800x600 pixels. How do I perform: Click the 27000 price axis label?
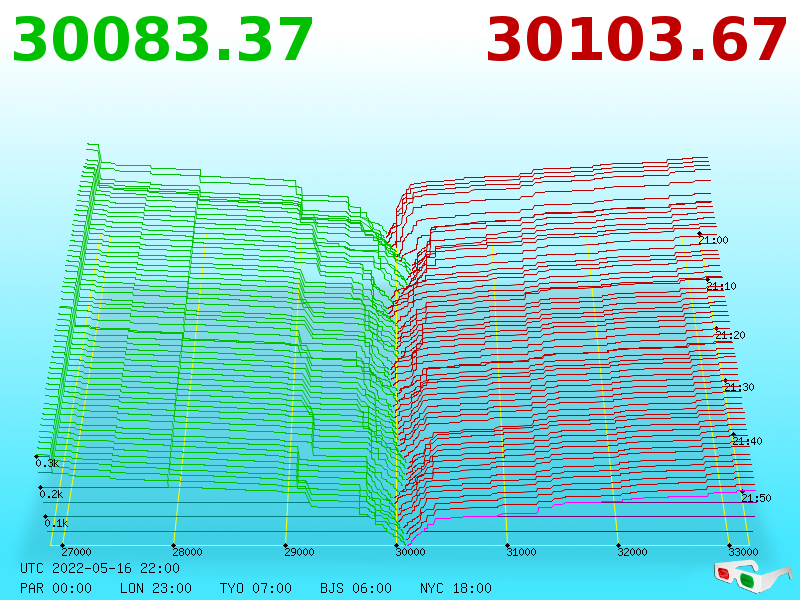coord(76,552)
